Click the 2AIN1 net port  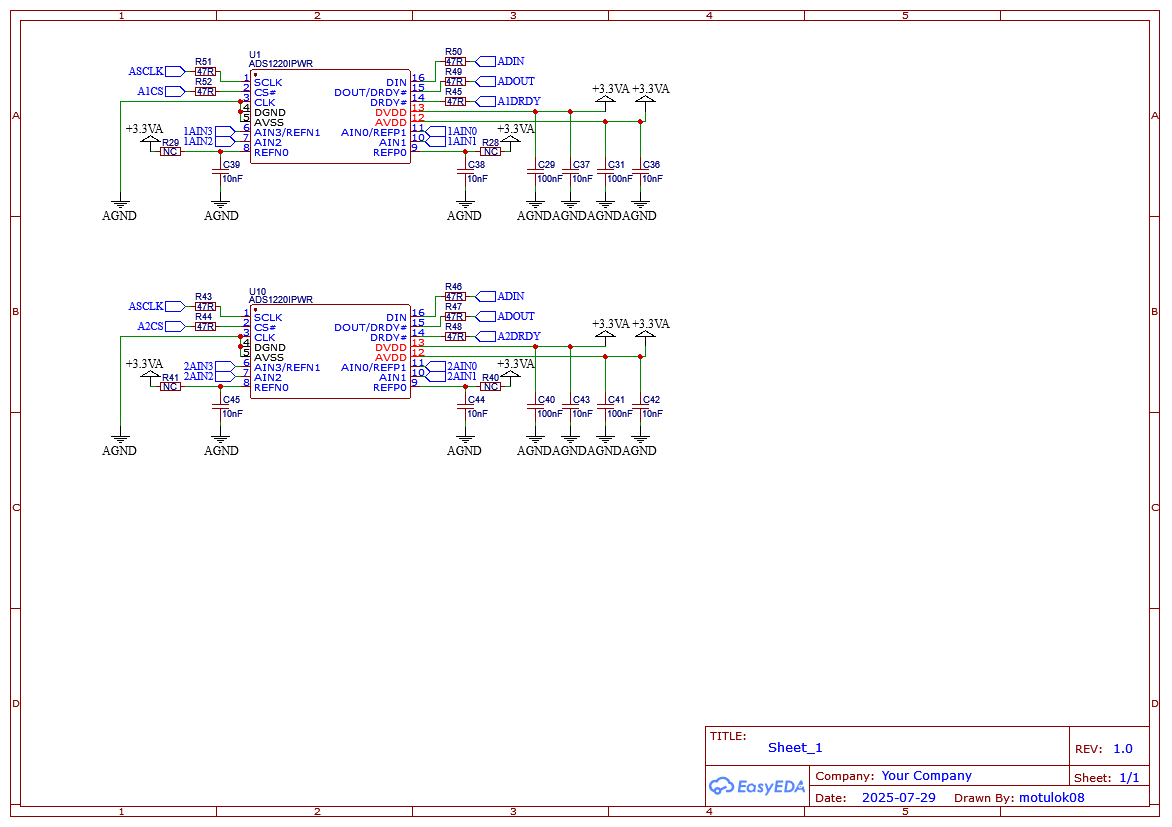pos(451,376)
